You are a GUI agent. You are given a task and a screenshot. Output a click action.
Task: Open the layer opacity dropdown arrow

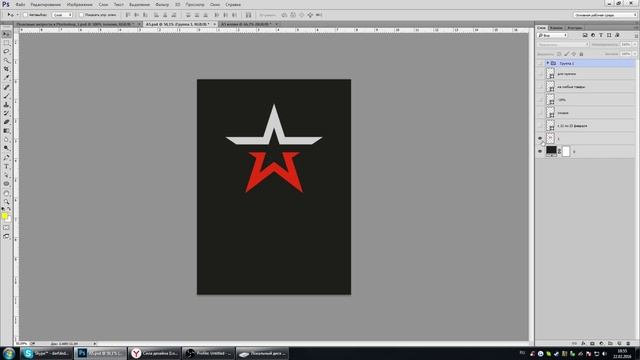pos(634,44)
